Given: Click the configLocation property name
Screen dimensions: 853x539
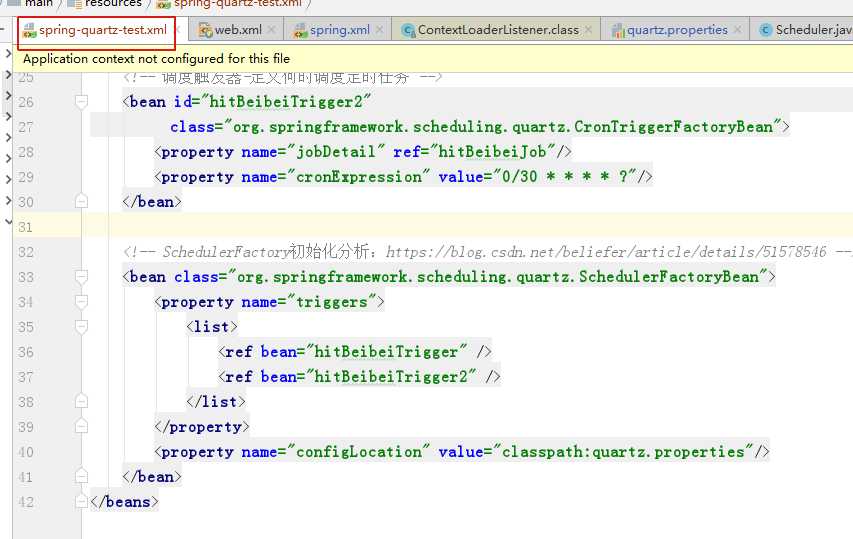Looking at the screenshot, I should pyautogui.click(x=359, y=452).
